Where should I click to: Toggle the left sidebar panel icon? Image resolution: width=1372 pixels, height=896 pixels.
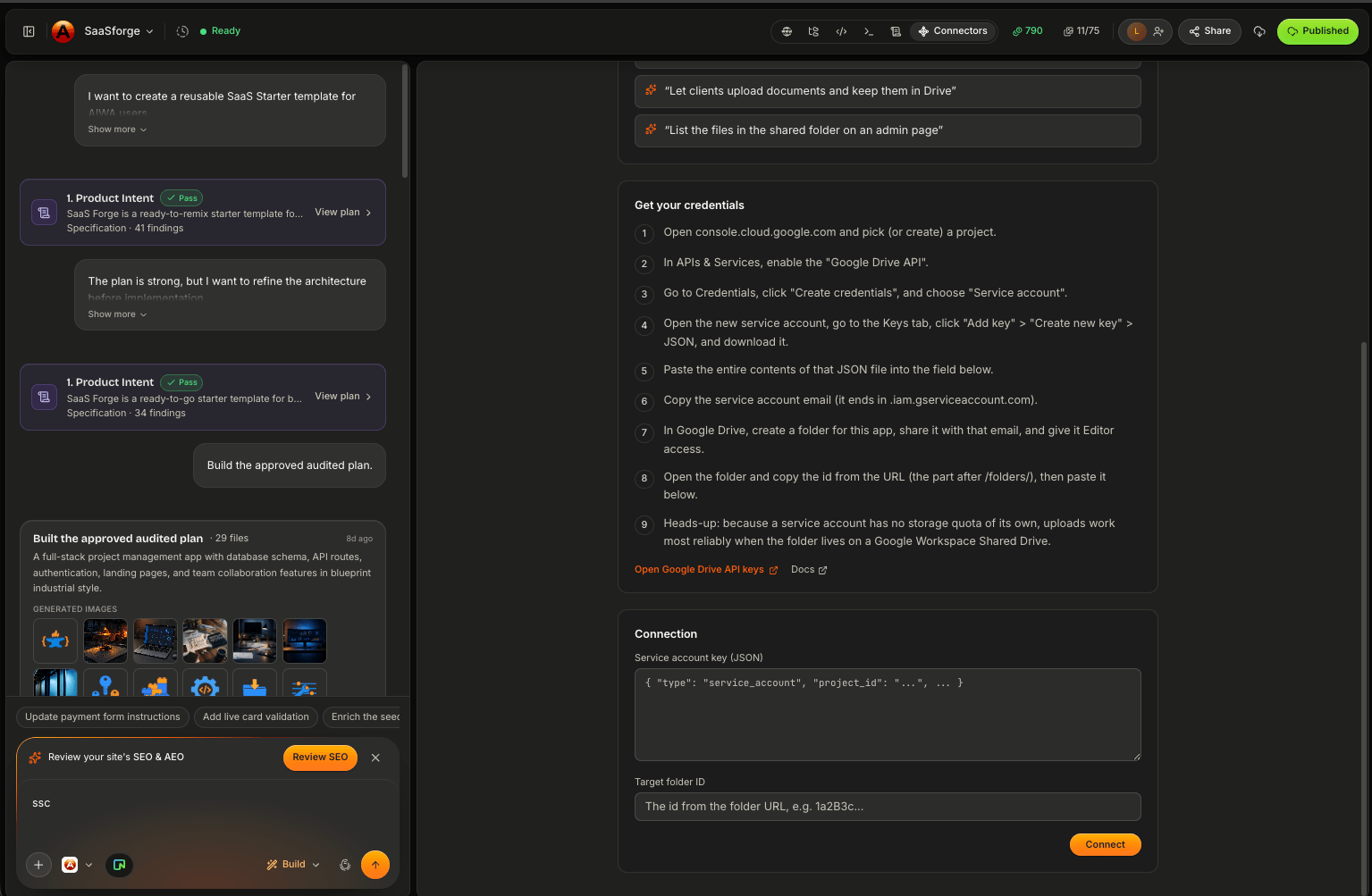29,31
